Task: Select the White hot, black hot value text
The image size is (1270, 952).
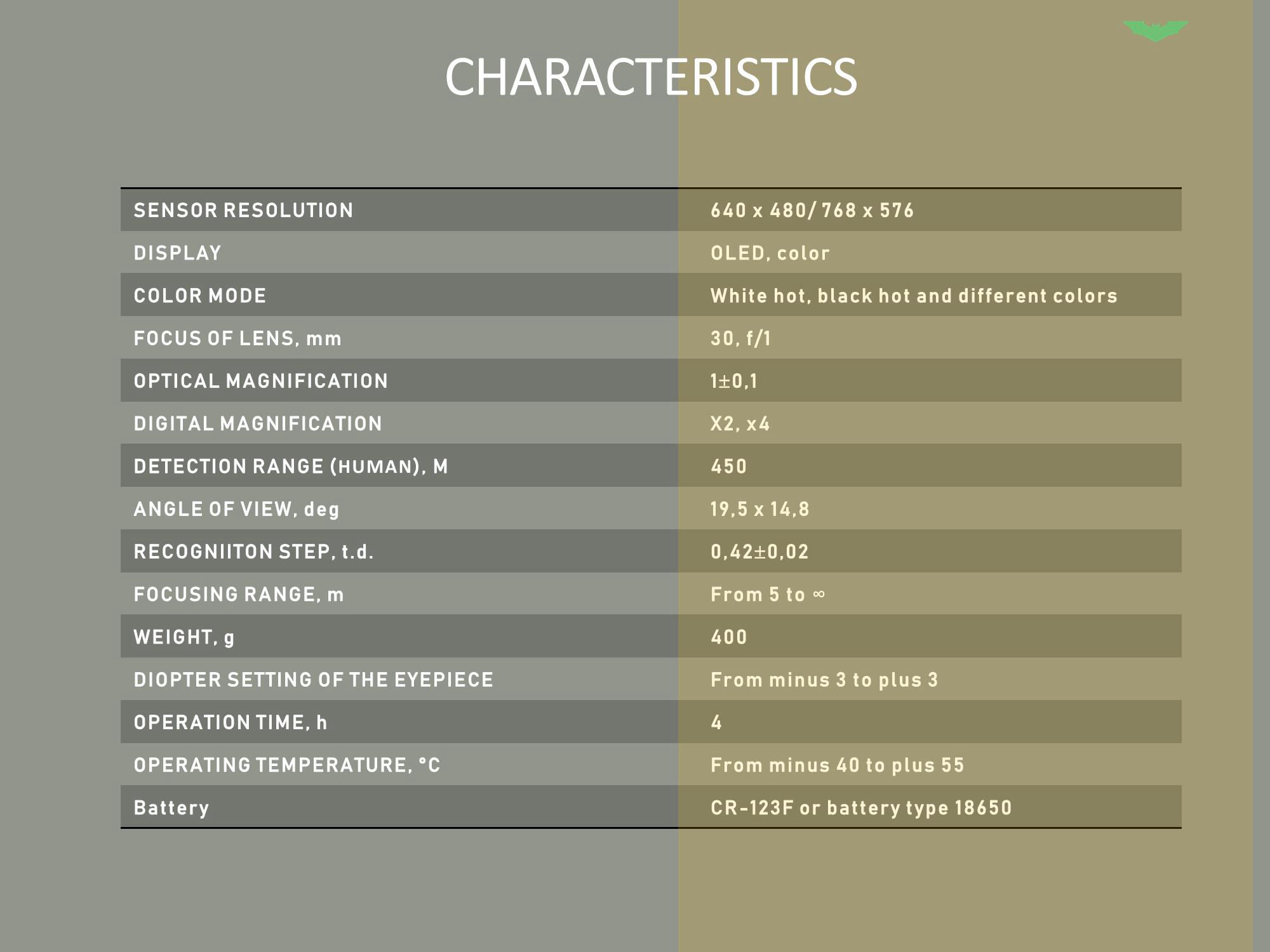Action: click(x=914, y=296)
